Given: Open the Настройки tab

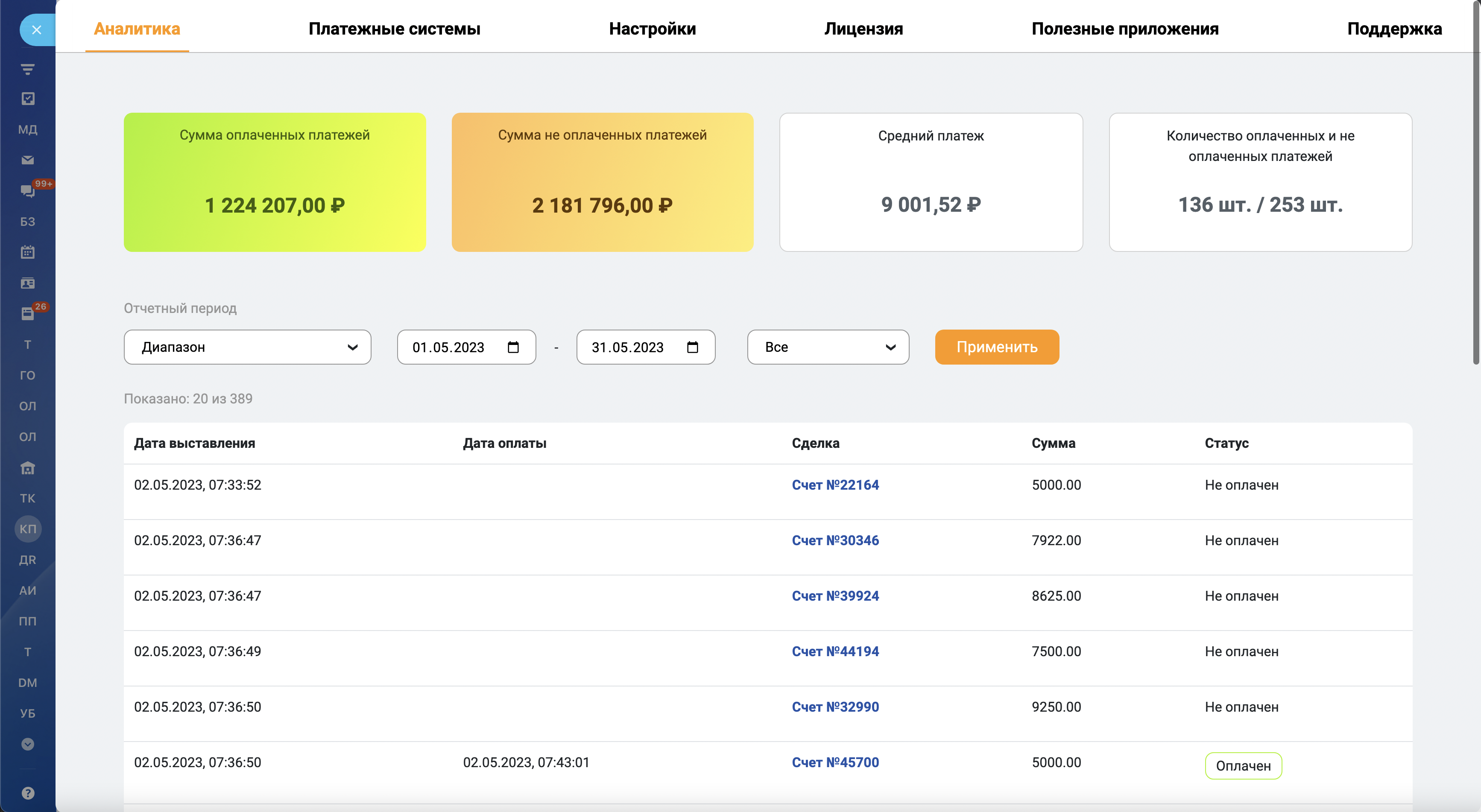Looking at the screenshot, I should [x=653, y=29].
